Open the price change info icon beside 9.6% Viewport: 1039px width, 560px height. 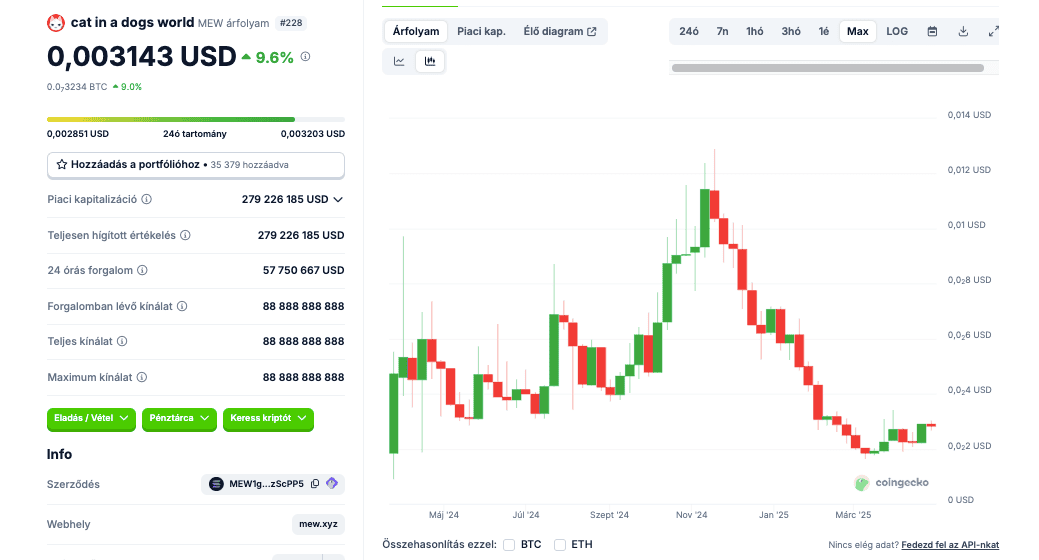305,57
